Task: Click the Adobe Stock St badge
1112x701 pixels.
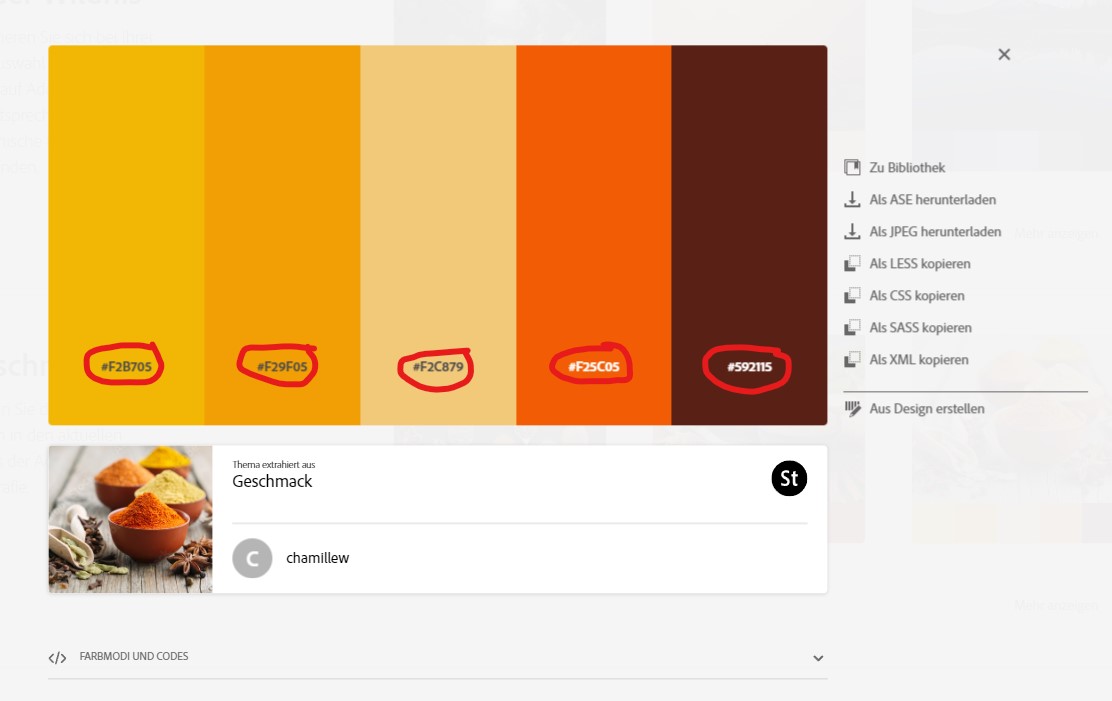Action: pyautogui.click(x=789, y=478)
